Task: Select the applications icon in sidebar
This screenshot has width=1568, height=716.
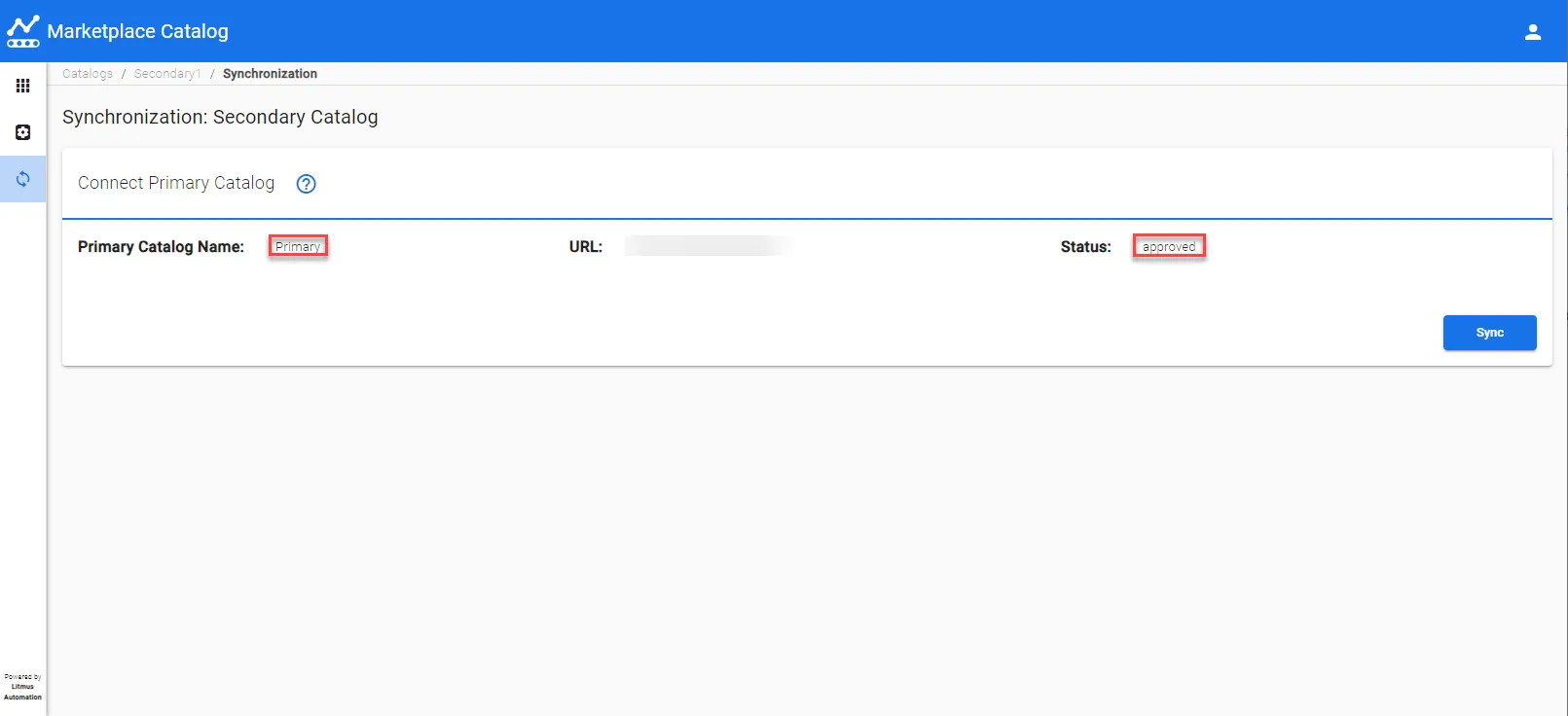Action: point(23,132)
